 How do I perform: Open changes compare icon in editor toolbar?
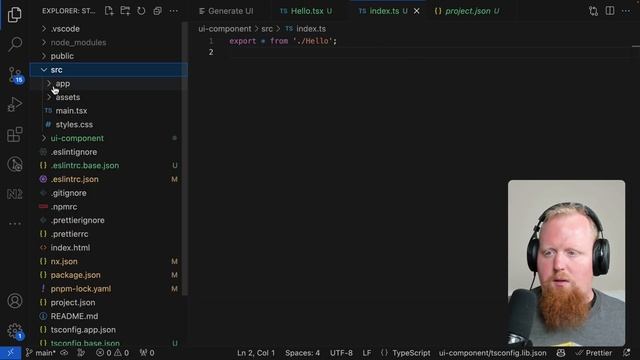tap(593, 11)
